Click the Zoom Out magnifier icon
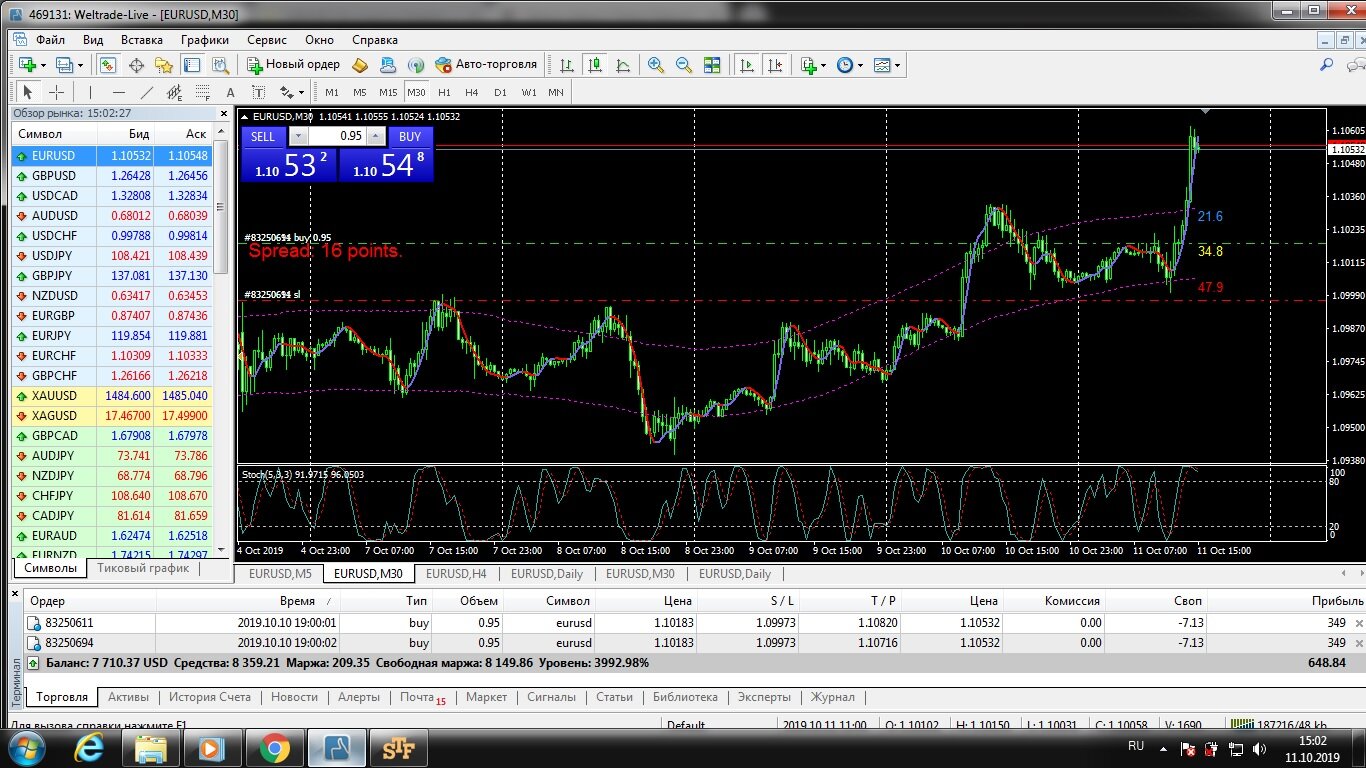Viewport: 1366px width, 768px height. click(684, 65)
